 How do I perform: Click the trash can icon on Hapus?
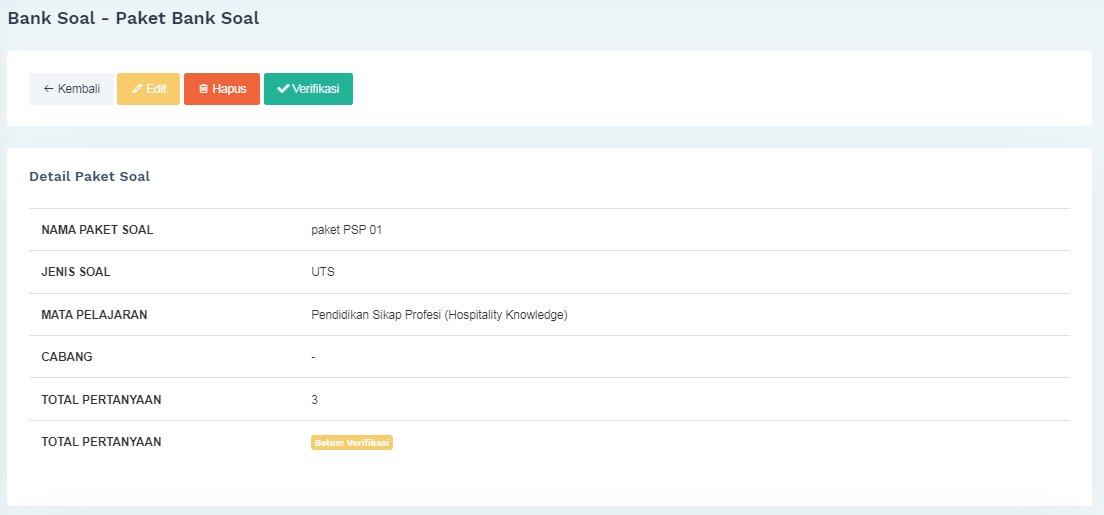click(203, 89)
